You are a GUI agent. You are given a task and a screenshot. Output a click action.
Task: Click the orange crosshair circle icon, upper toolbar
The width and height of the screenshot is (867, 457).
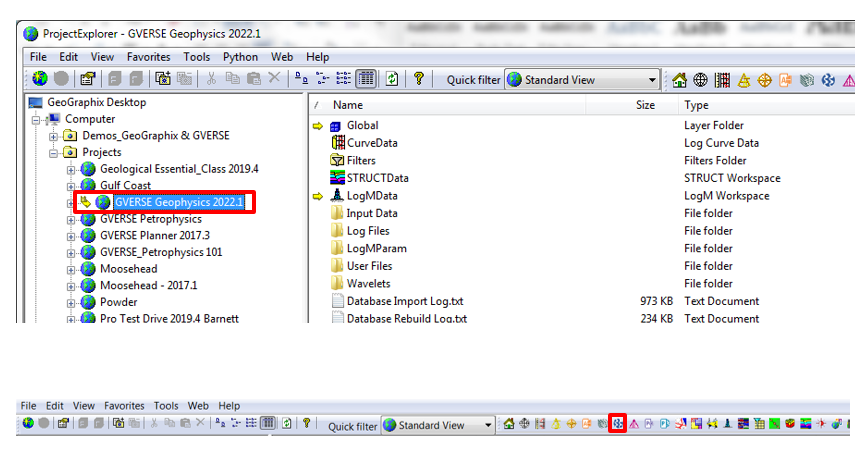point(765,80)
